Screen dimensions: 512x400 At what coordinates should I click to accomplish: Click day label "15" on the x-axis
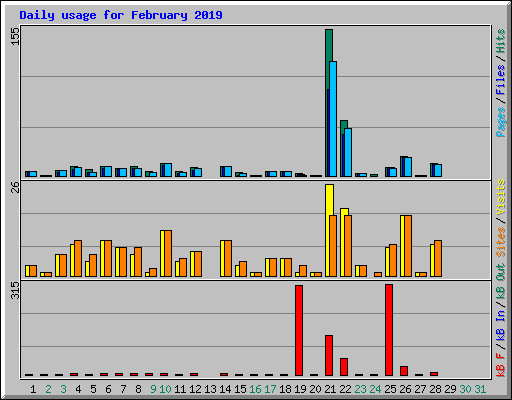[x=240, y=389]
